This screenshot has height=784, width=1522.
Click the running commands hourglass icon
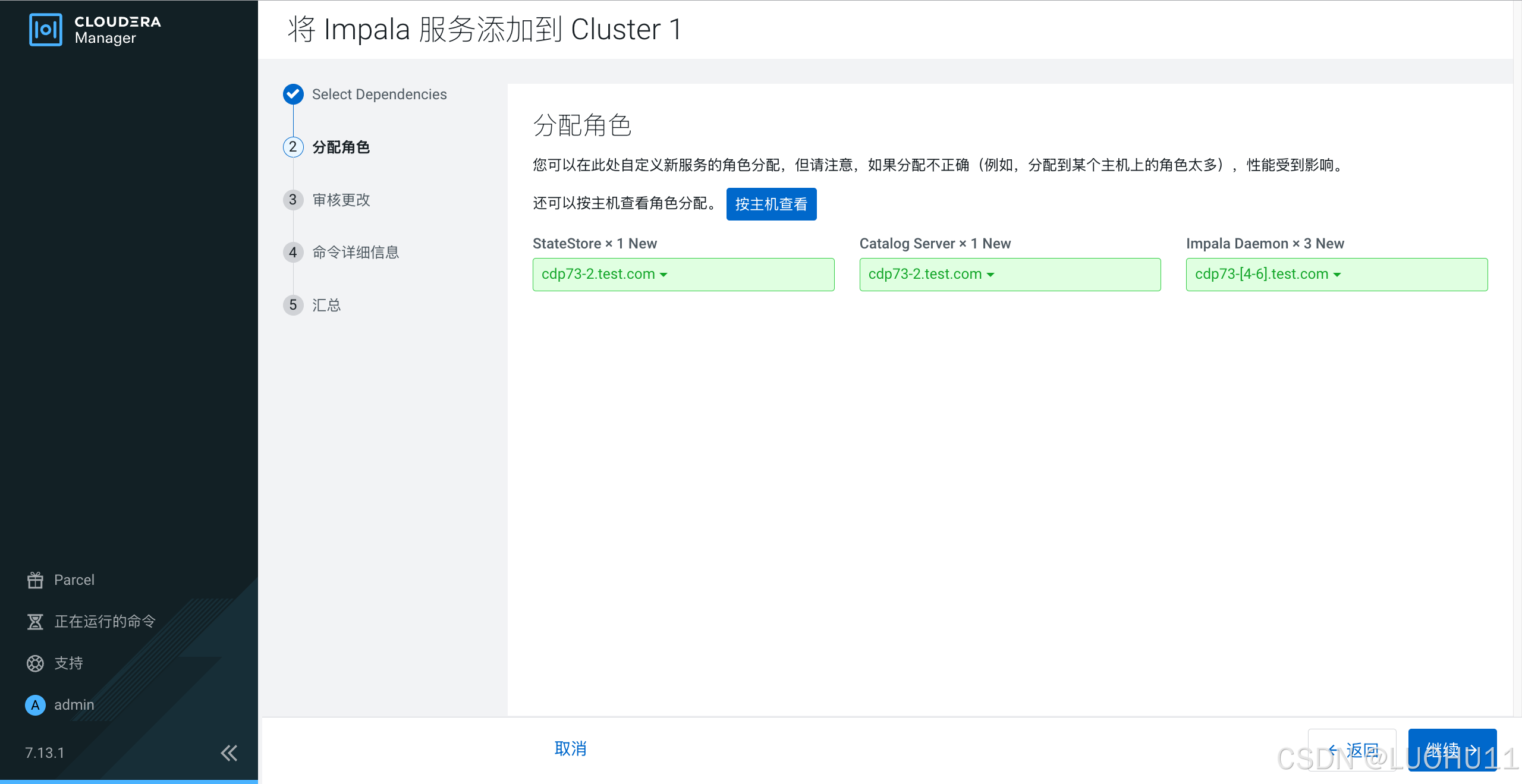point(35,621)
